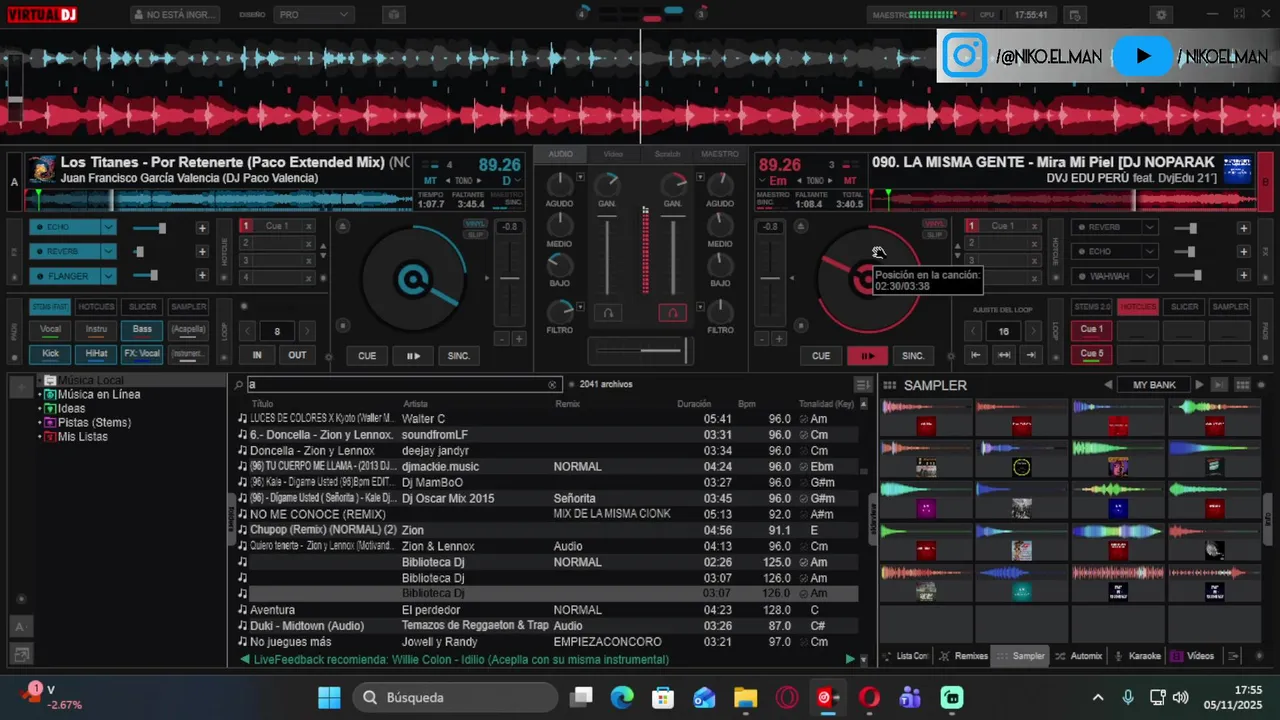The width and height of the screenshot is (1280, 720).
Task: Set the loop in point on deck B
Action: [x=976, y=355]
